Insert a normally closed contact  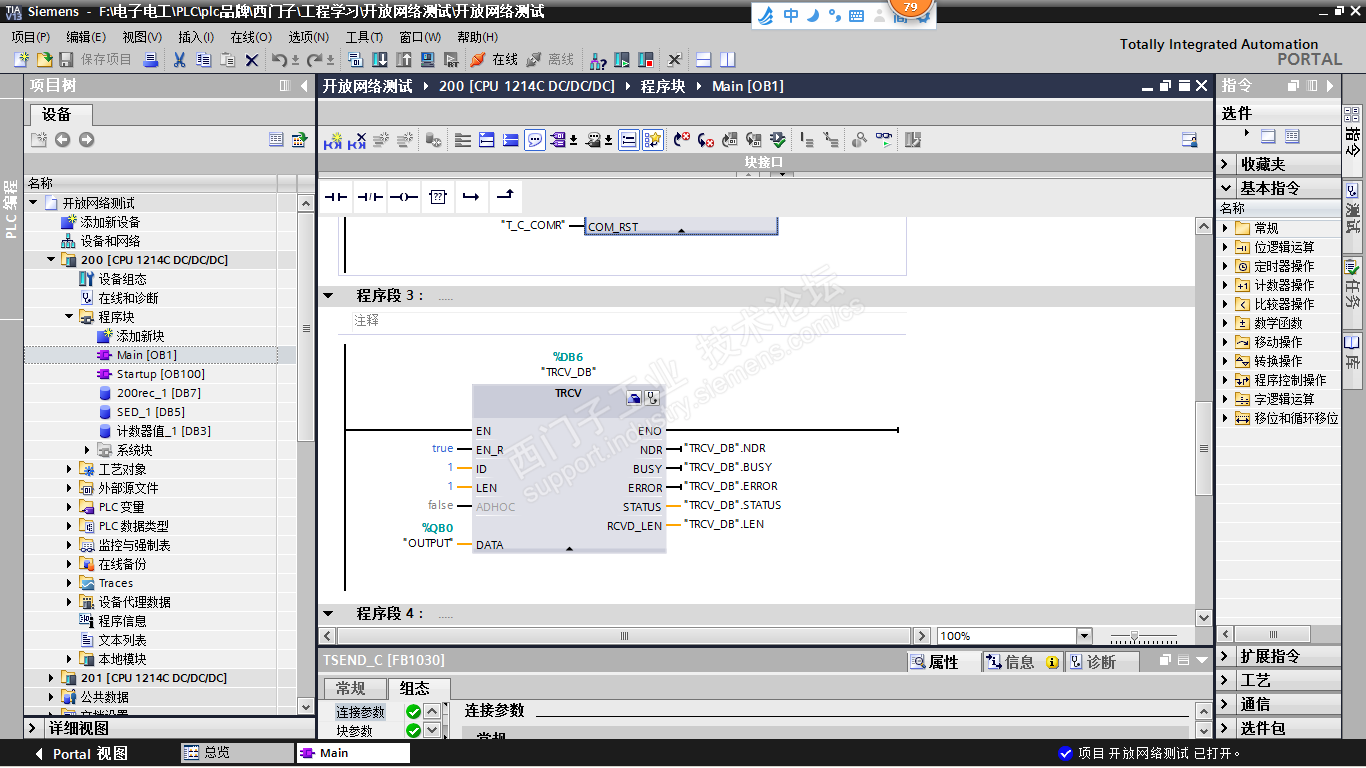(370, 197)
